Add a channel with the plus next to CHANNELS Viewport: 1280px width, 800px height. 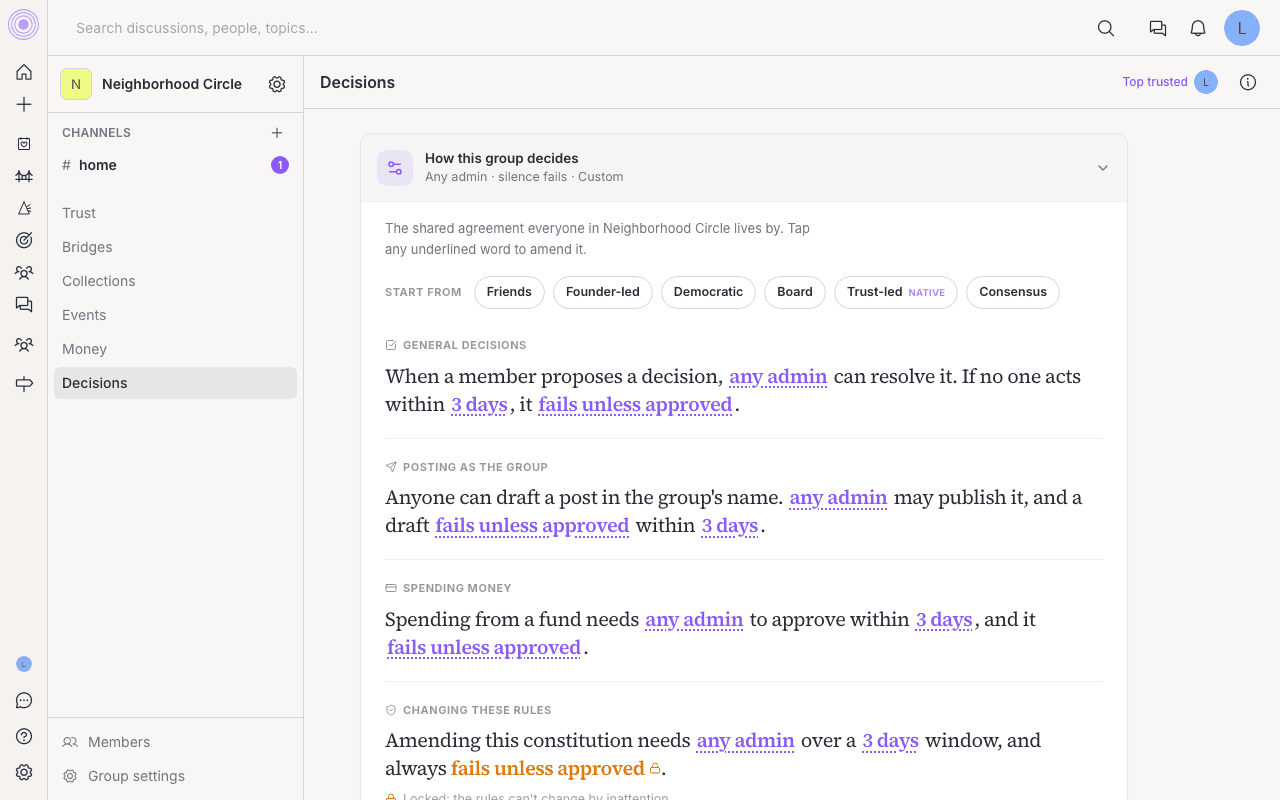pos(277,132)
